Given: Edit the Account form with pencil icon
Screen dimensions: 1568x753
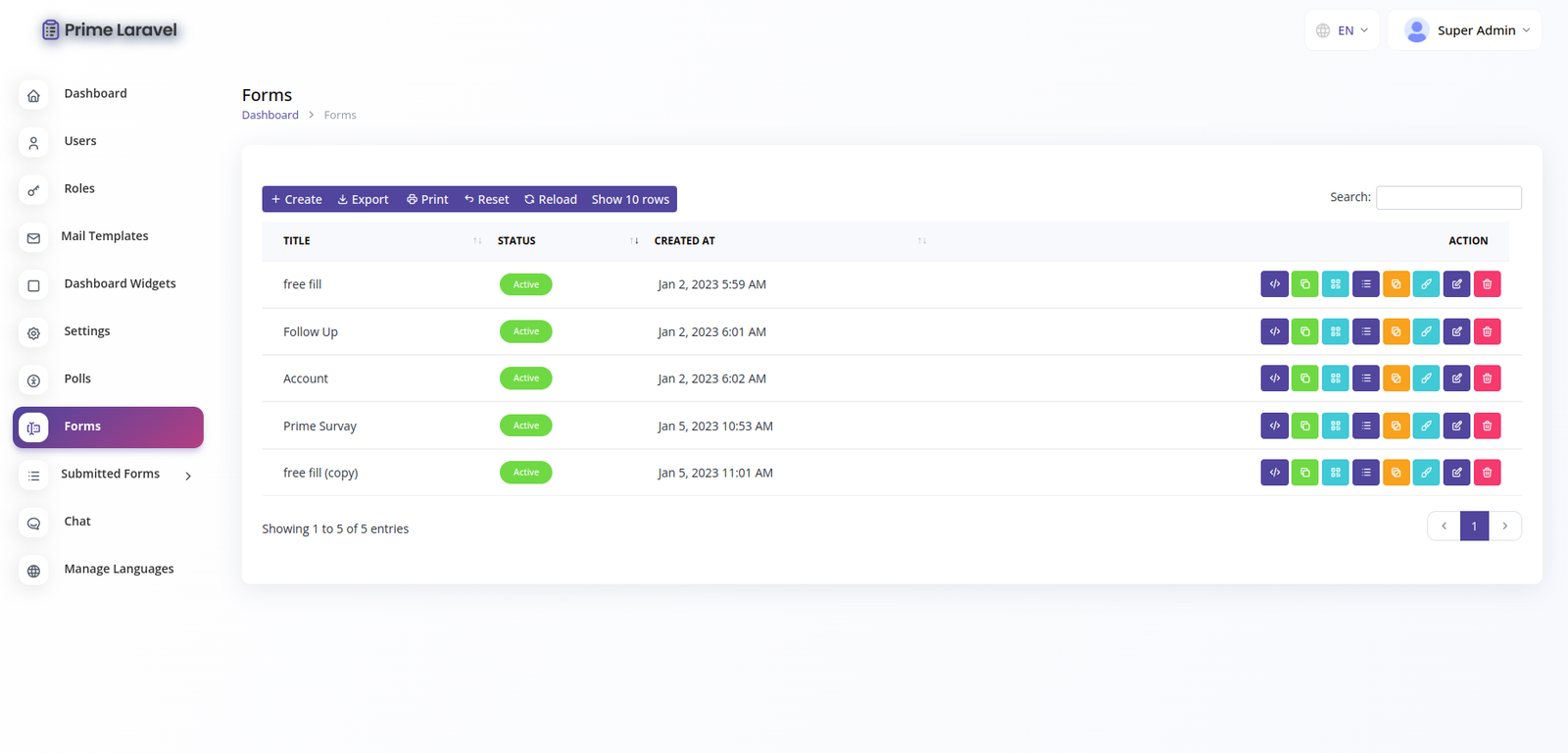Looking at the screenshot, I should click(1456, 378).
